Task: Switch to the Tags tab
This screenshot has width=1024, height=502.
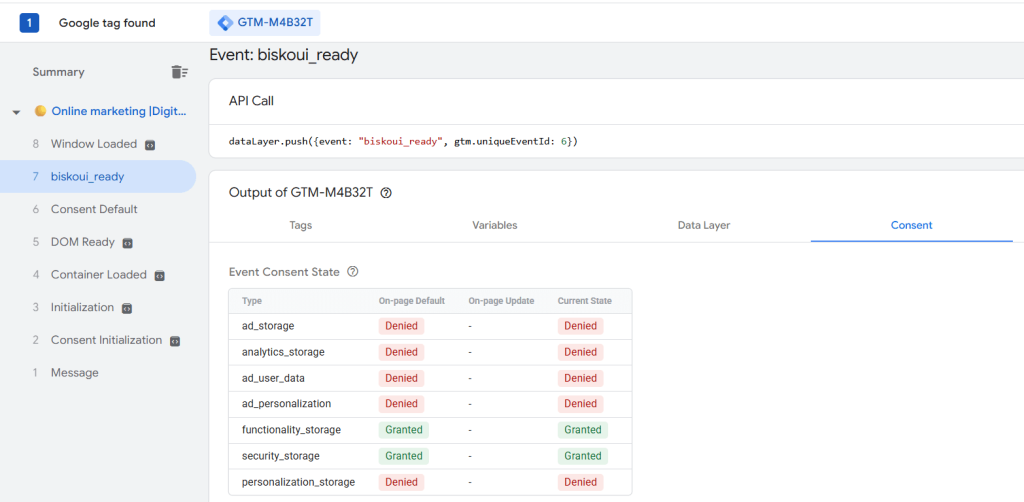Action: click(300, 225)
